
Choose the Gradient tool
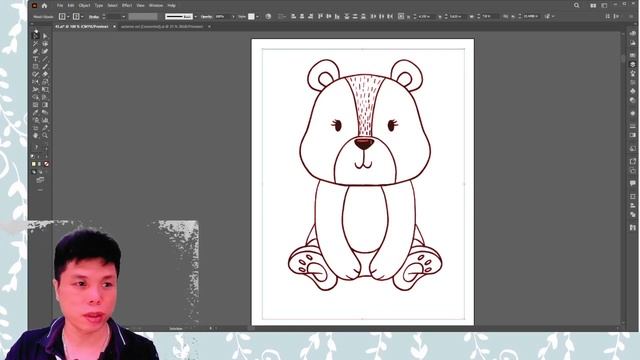[x=45, y=105]
